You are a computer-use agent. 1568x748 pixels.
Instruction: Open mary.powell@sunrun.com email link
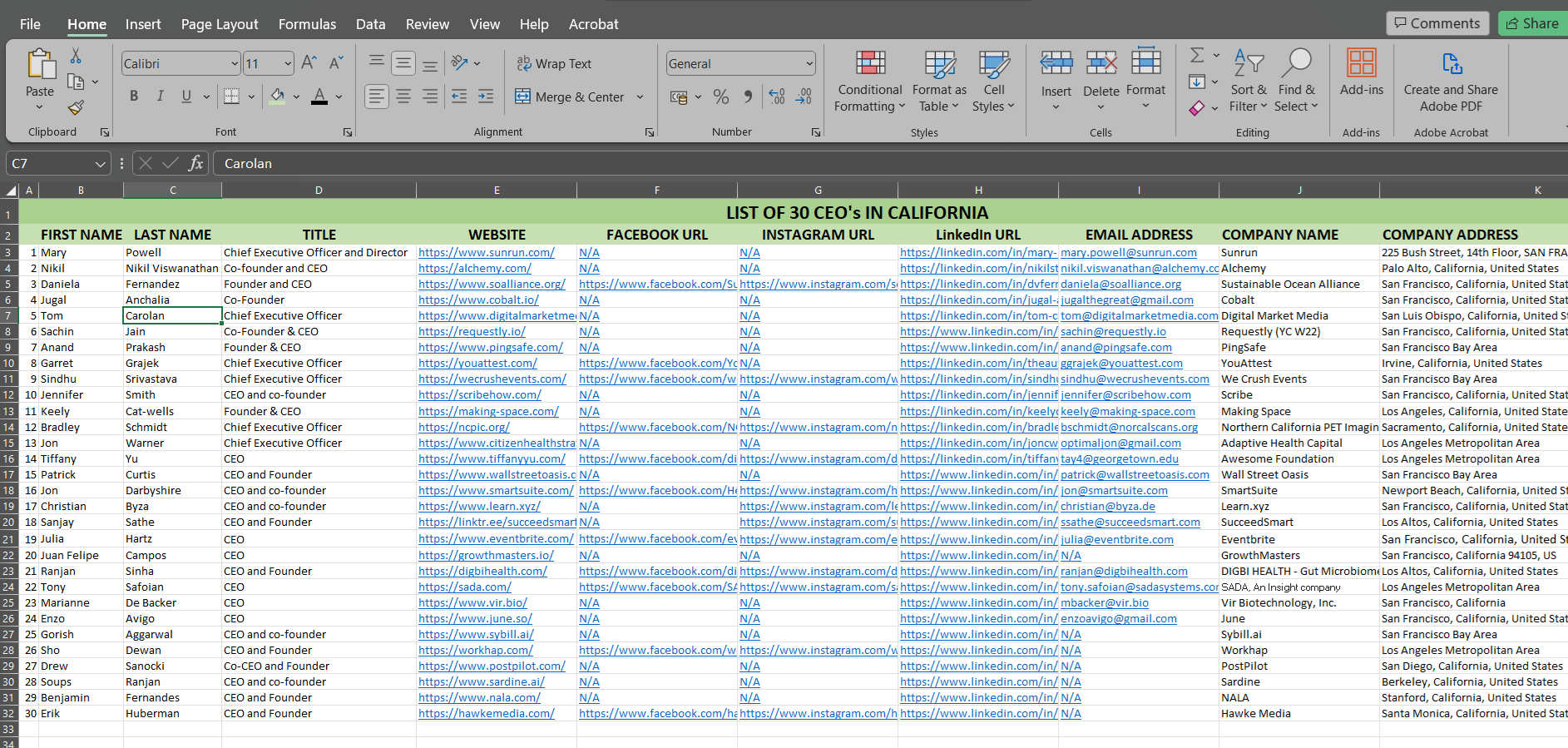tap(1128, 252)
